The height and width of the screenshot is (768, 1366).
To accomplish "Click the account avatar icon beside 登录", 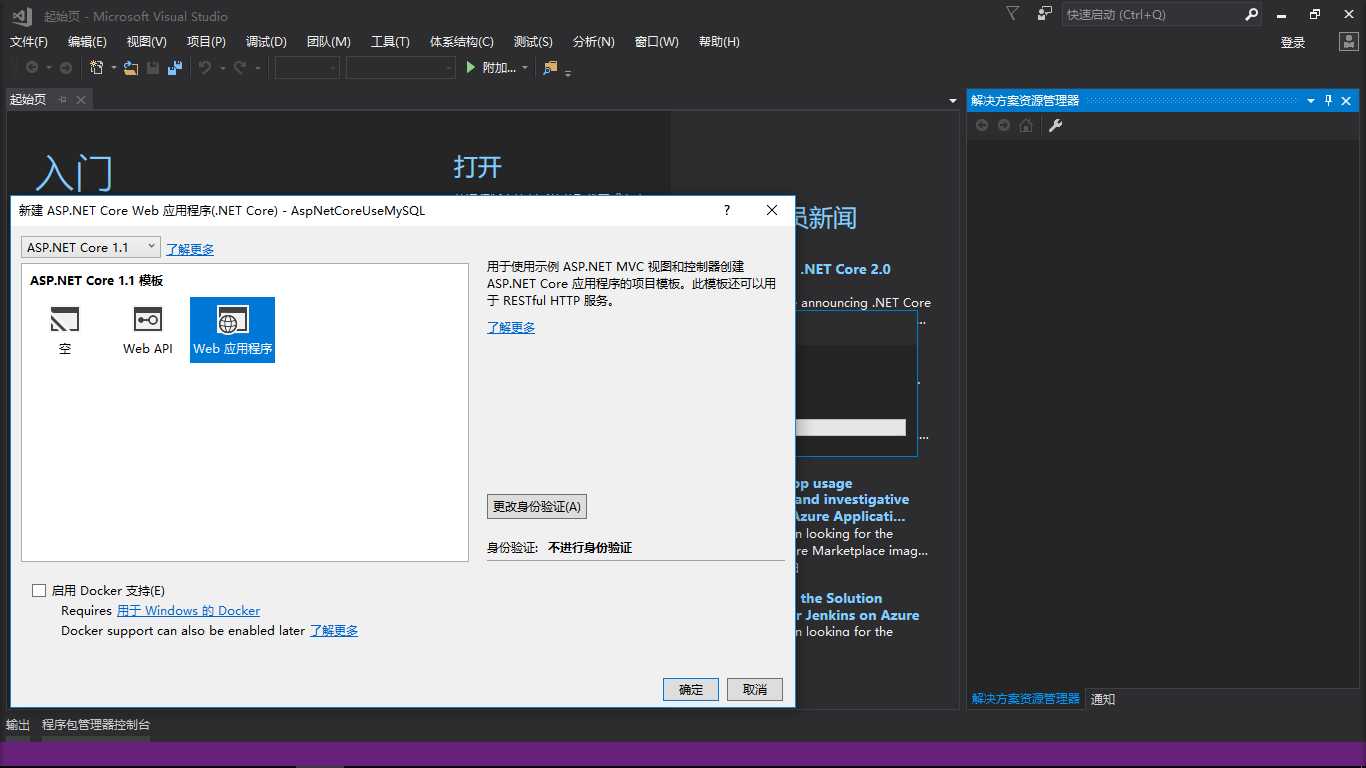I will 1349,42.
